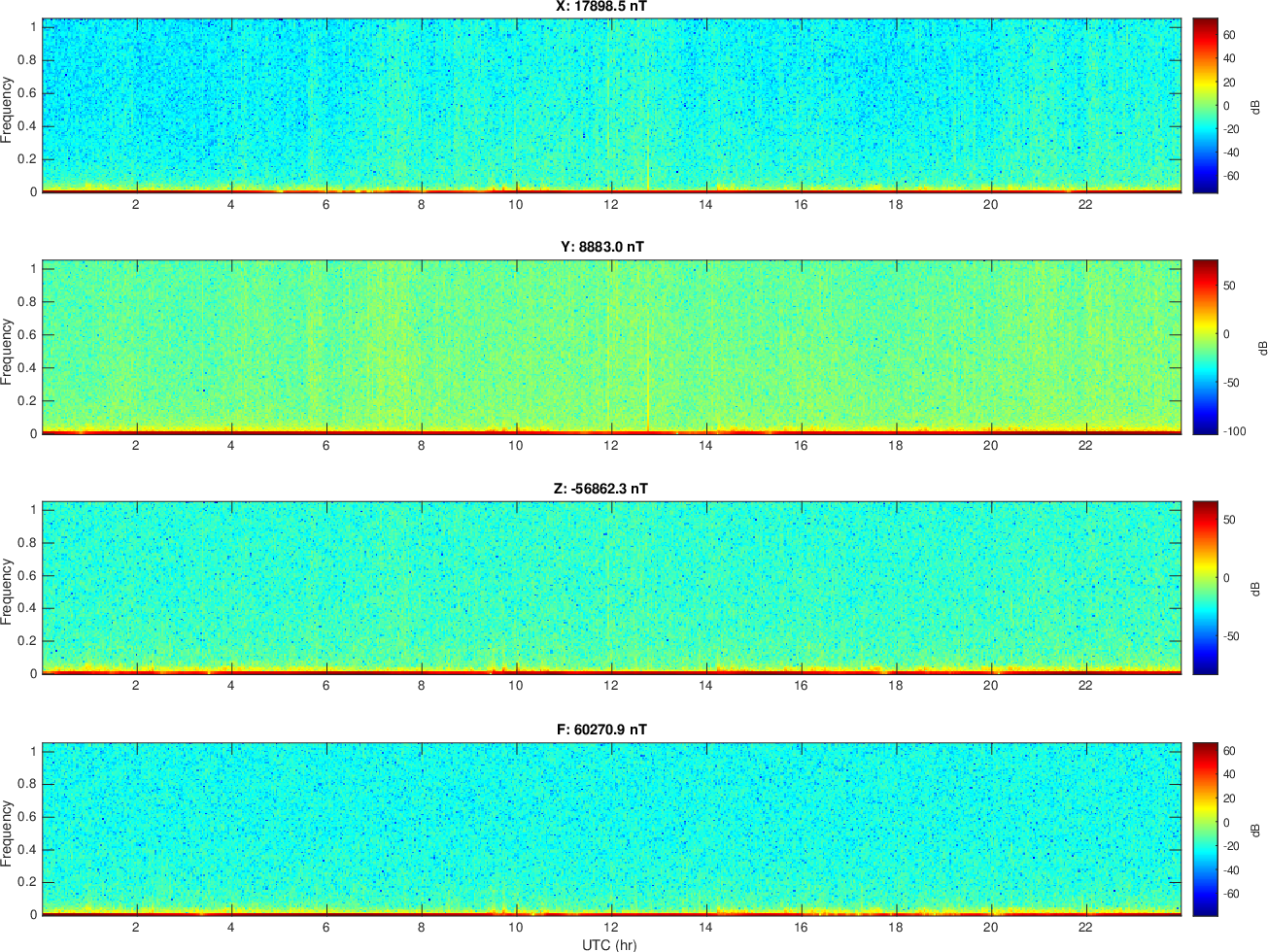1268x952 pixels.
Task: Click the UTC (hr) axis label
Action: click(x=609, y=944)
